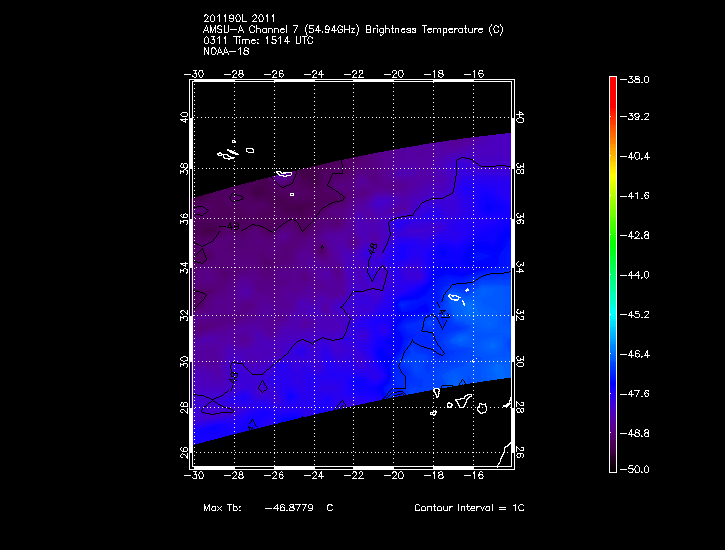
Task: Click the red top of the color bar
Action: [612, 84]
